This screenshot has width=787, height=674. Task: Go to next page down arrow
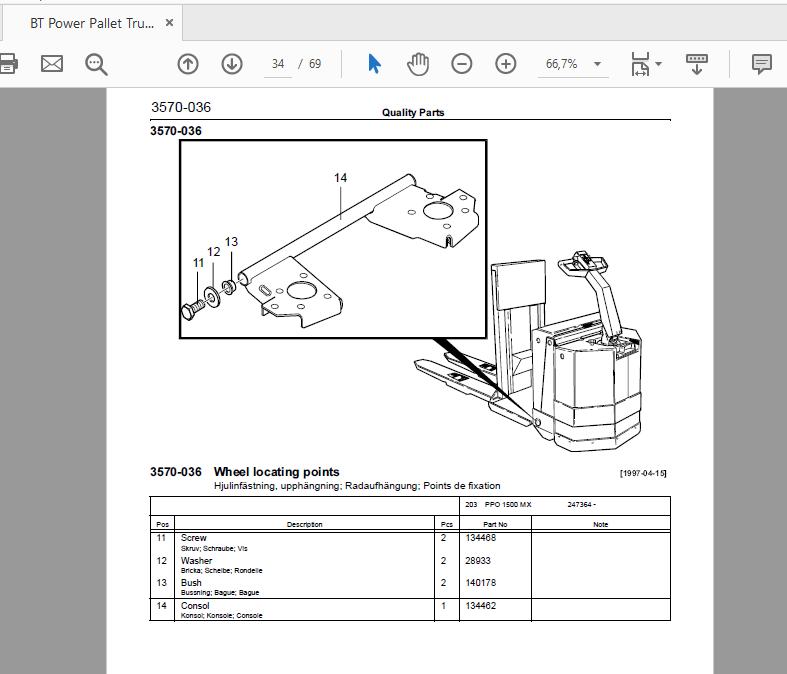[232, 64]
